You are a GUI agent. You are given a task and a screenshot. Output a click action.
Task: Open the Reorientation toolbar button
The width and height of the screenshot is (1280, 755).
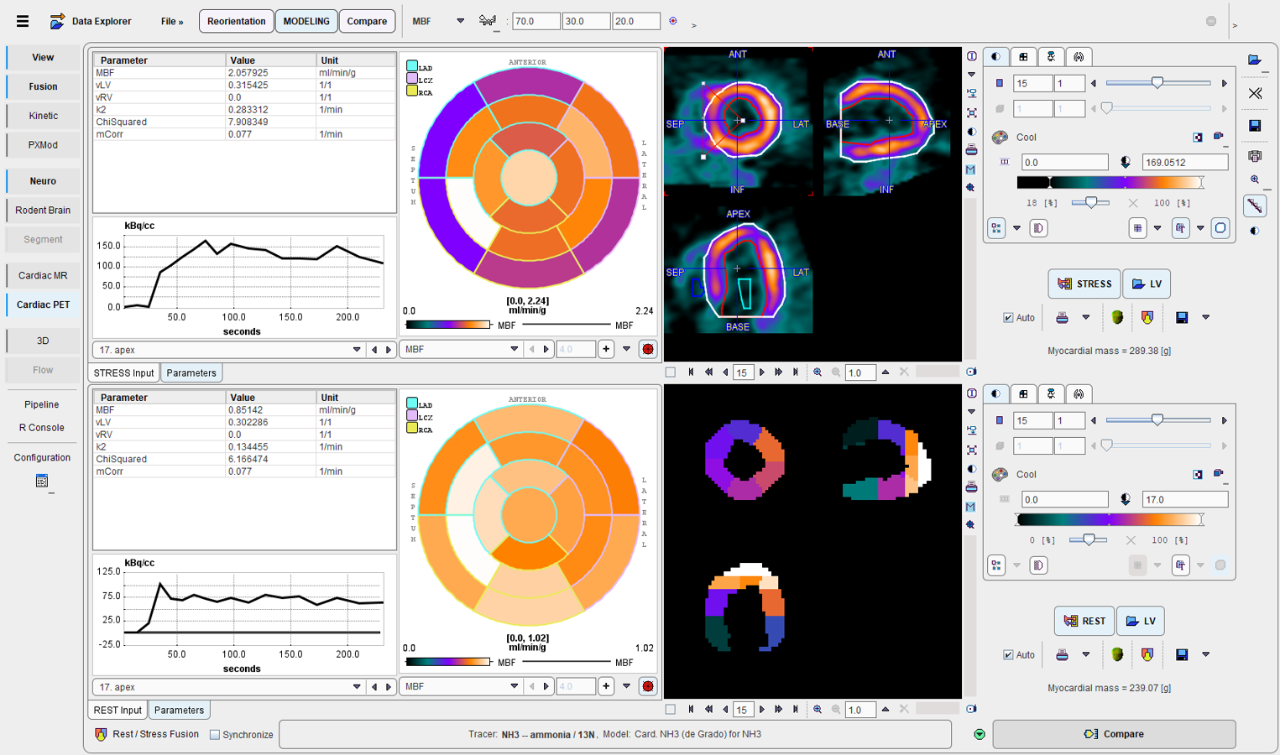tap(236, 20)
